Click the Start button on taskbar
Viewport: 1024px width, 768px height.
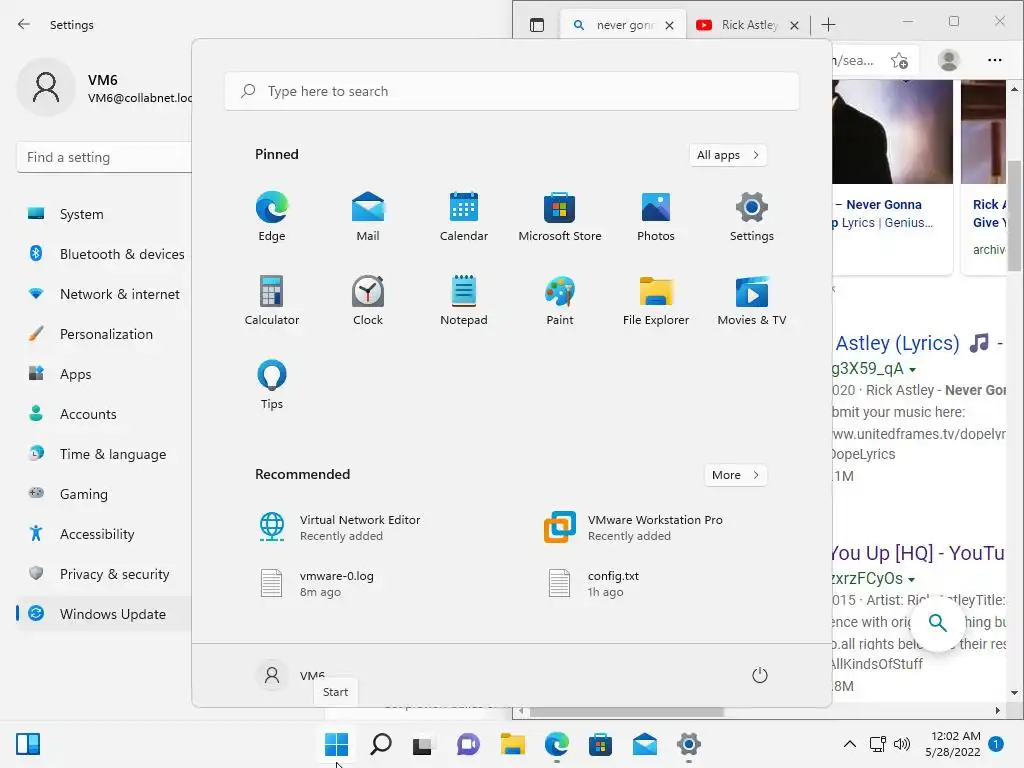point(336,744)
